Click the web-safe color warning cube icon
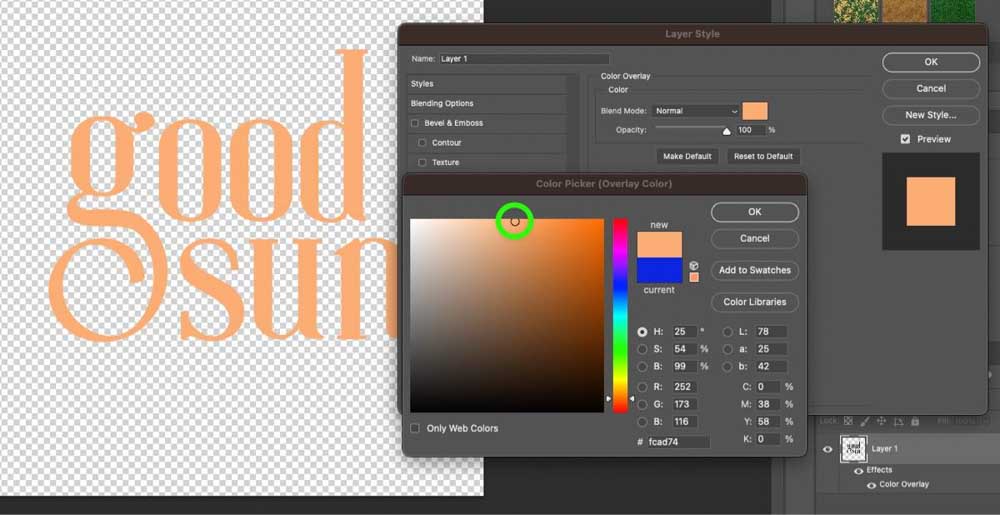This screenshot has width=1000, height=515. click(x=694, y=266)
